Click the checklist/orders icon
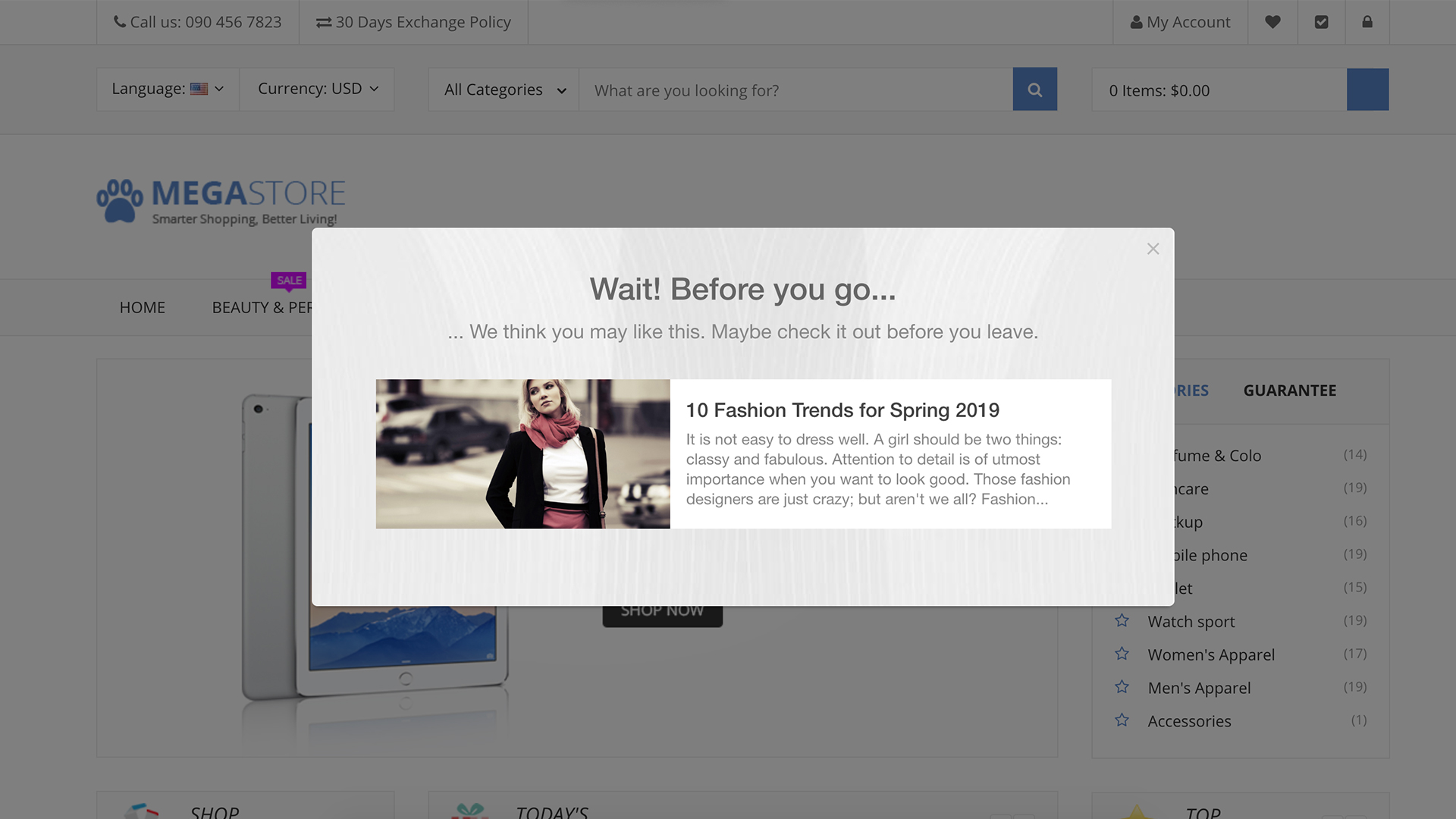The height and width of the screenshot is (819, 1456). pyautogui.click(x=1321, y=22)
